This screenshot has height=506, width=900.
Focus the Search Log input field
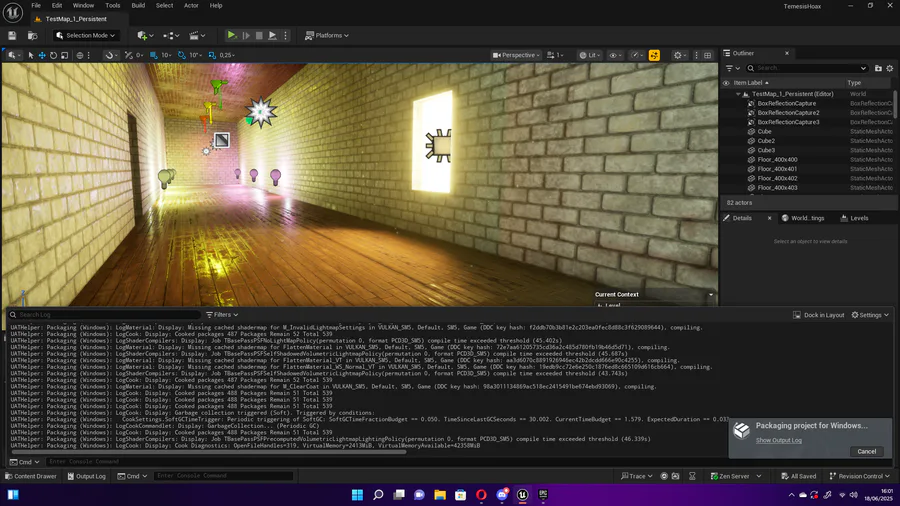click(x=104, y=314)
